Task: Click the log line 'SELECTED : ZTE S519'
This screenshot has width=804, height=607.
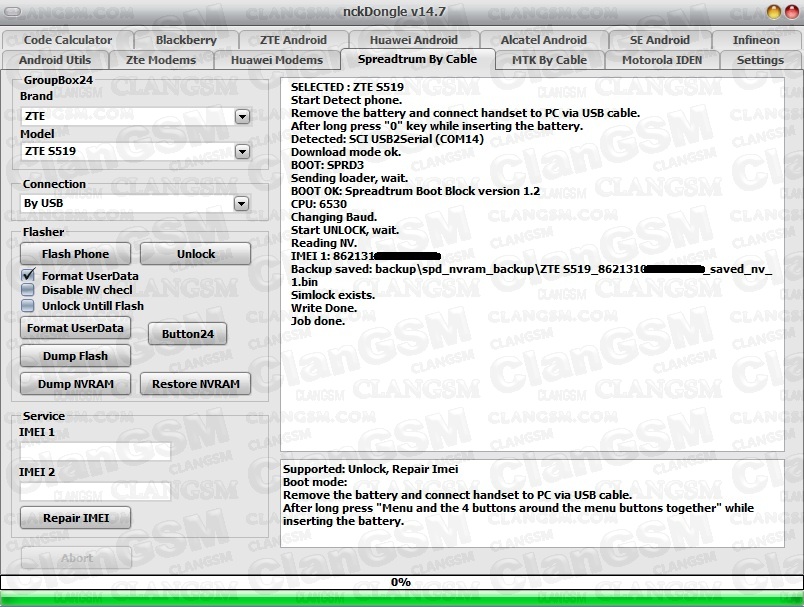Action: 347,87
